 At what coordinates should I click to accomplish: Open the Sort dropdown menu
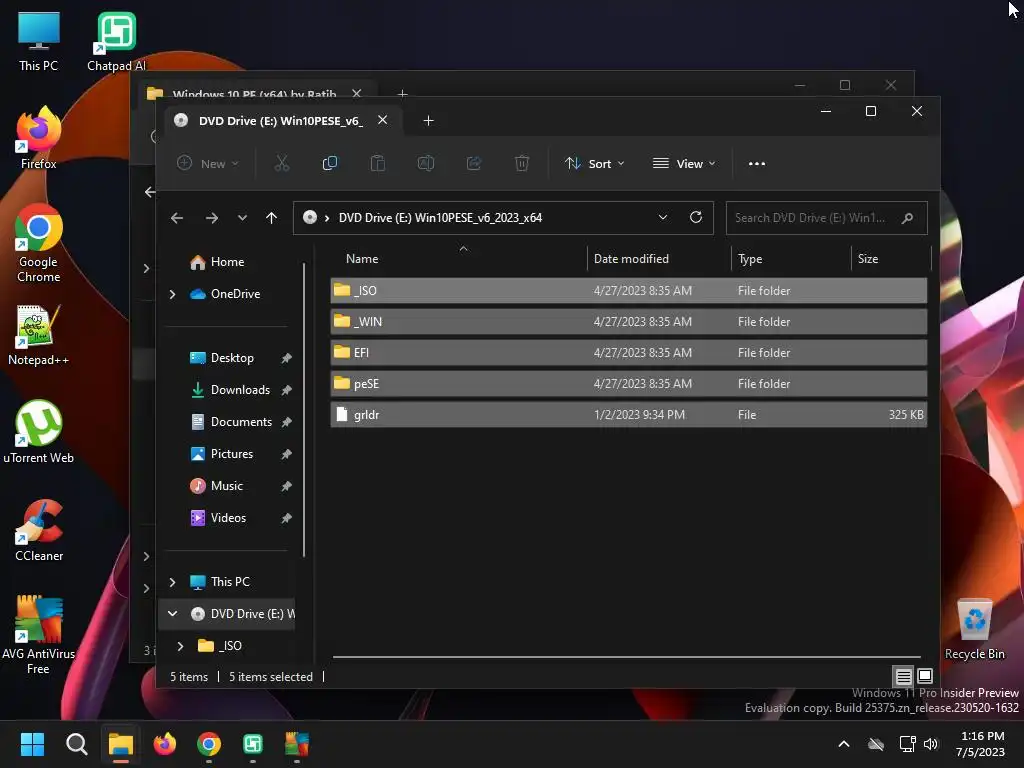(594, 163)
